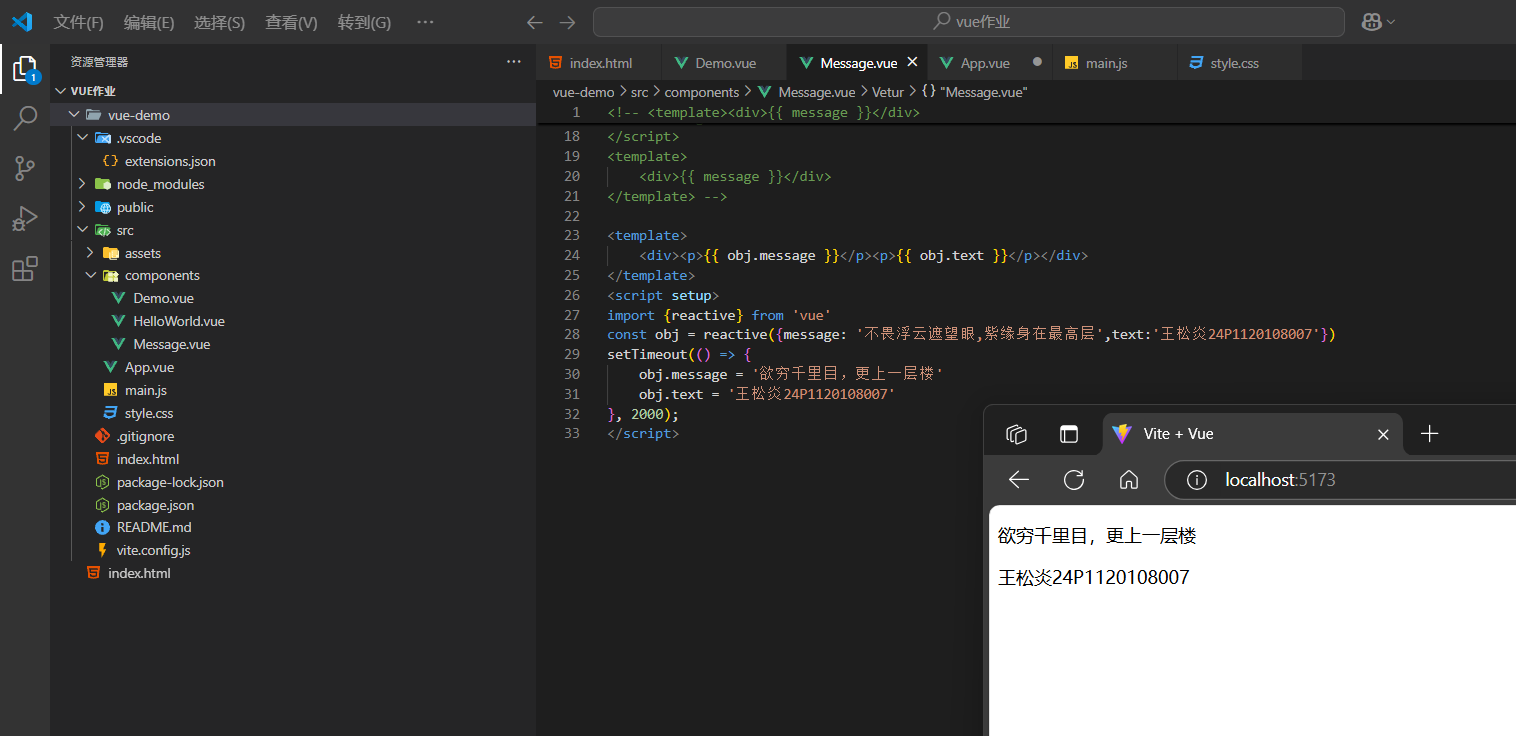Toggle the browser's vertical tabs icon
The image size is (1516, 736).
coord(1070,434)
